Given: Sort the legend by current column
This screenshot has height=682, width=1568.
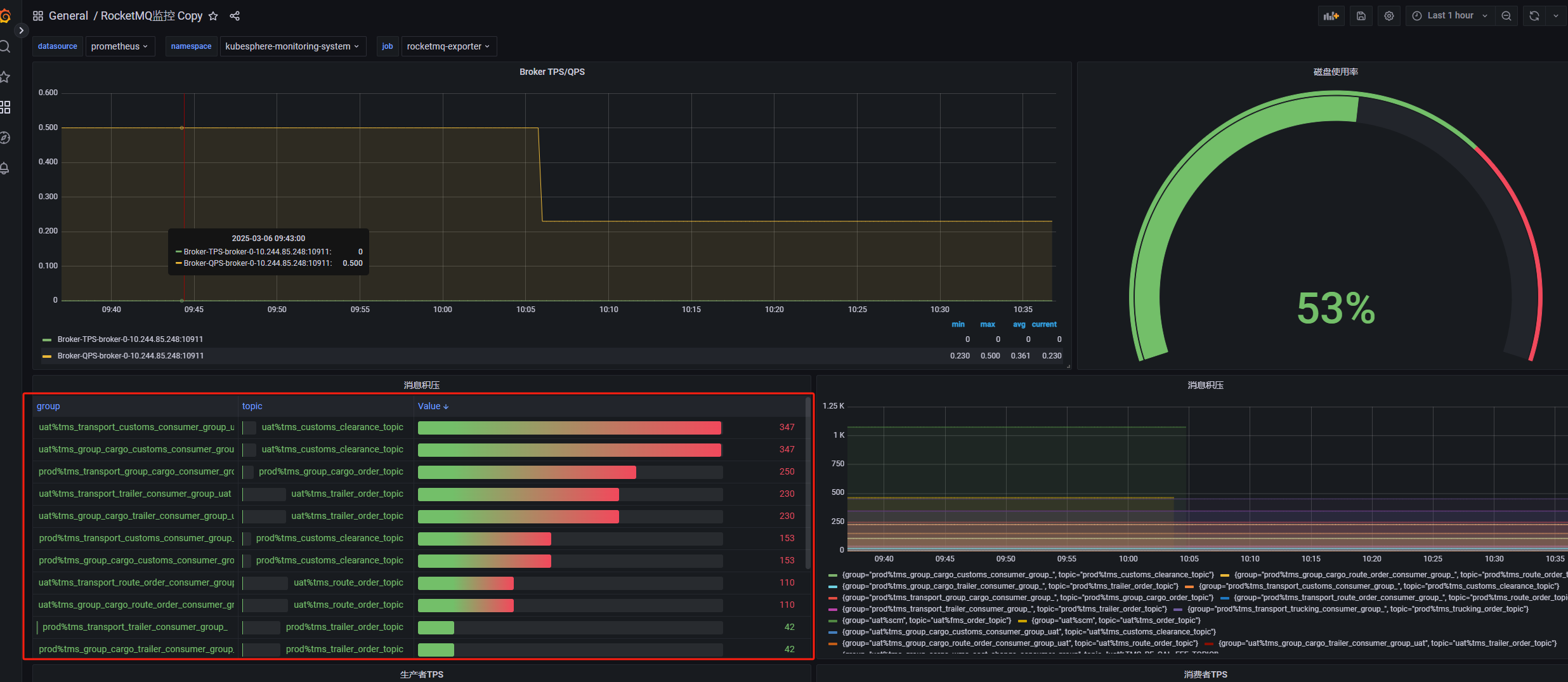Looking at the screenshot, I should point(1044,324).
